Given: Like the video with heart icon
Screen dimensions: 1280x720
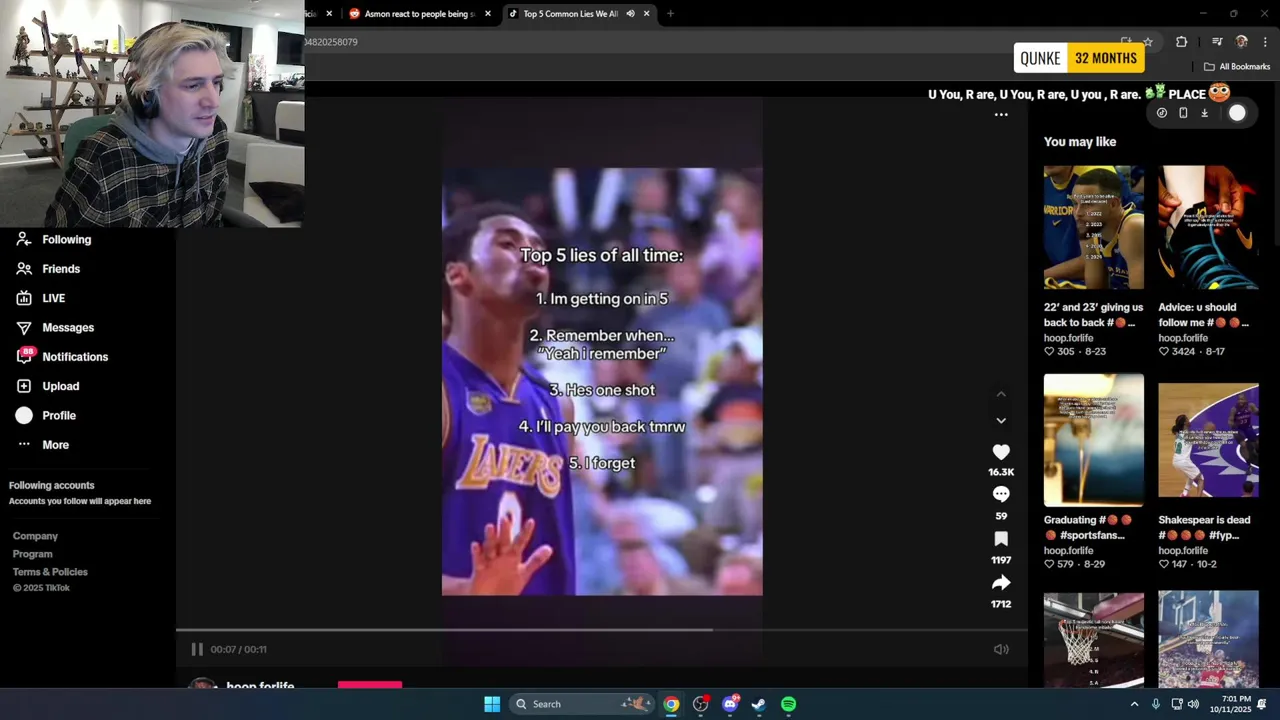Looking at the screenshot, I should click(1001, 452).
